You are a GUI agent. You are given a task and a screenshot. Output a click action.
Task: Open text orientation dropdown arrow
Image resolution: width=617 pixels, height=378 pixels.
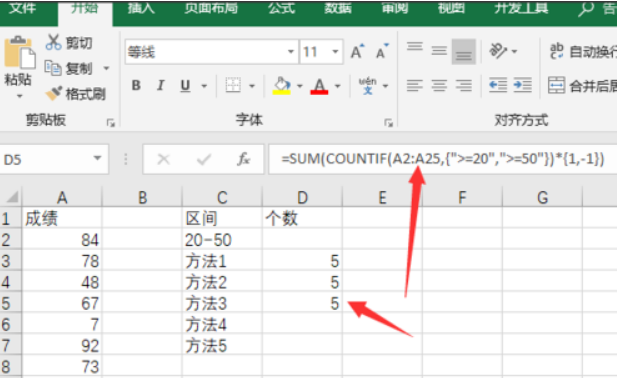coord(514,52)
